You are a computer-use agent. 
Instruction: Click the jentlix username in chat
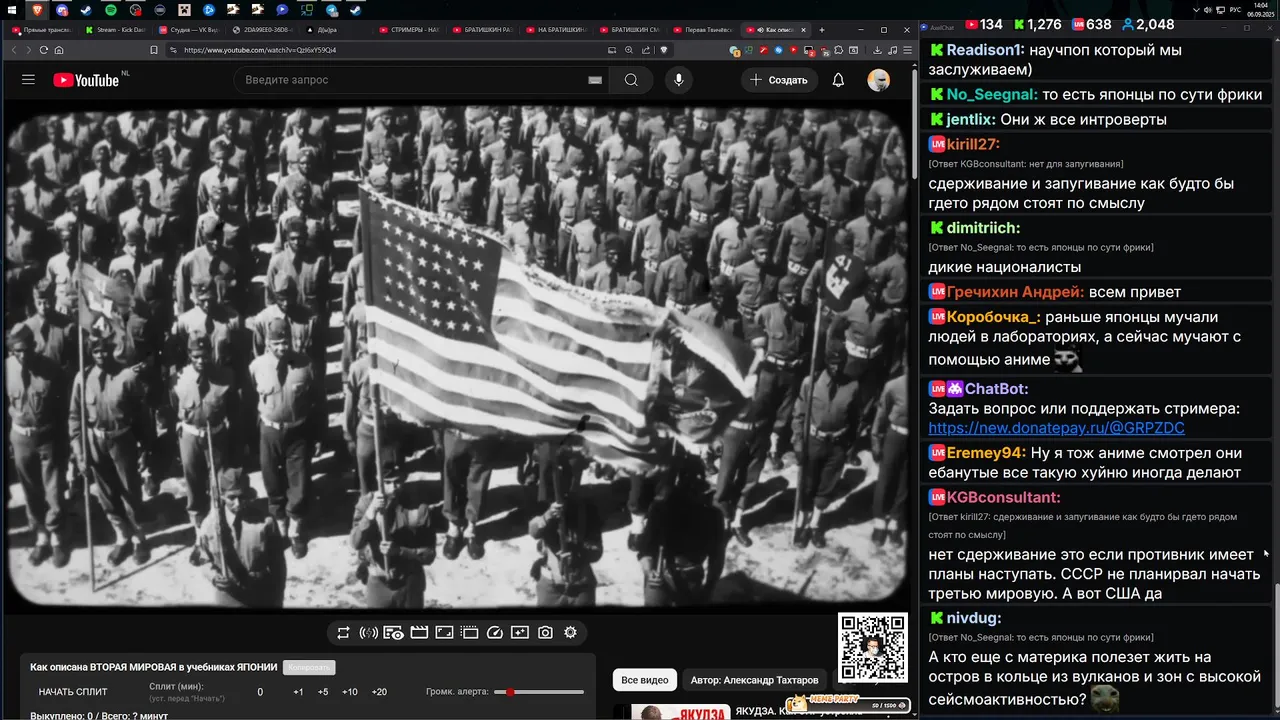(971, 120)
